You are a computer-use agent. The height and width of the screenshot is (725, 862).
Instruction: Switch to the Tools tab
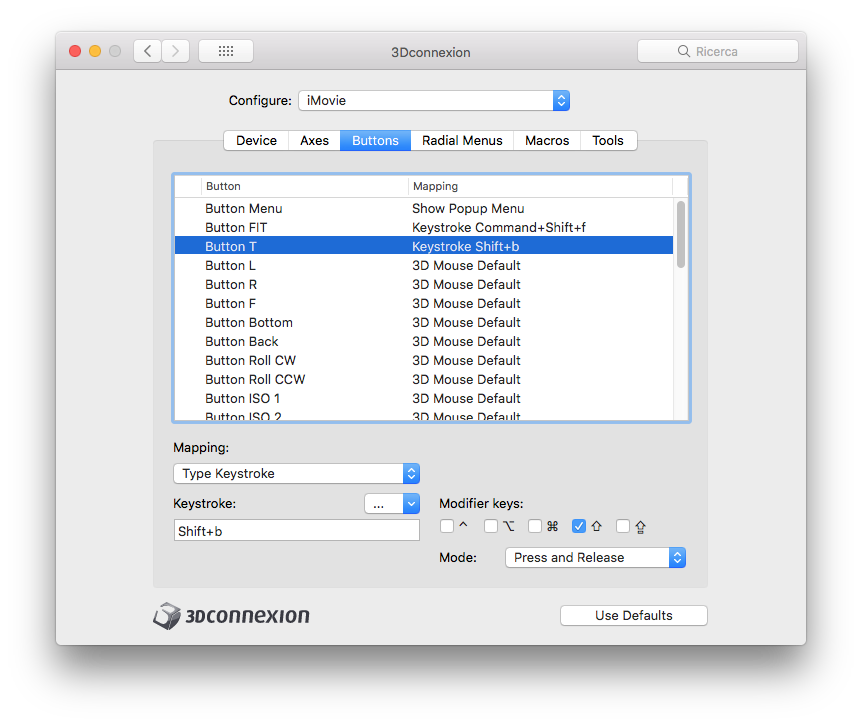[x=608, y=141]
